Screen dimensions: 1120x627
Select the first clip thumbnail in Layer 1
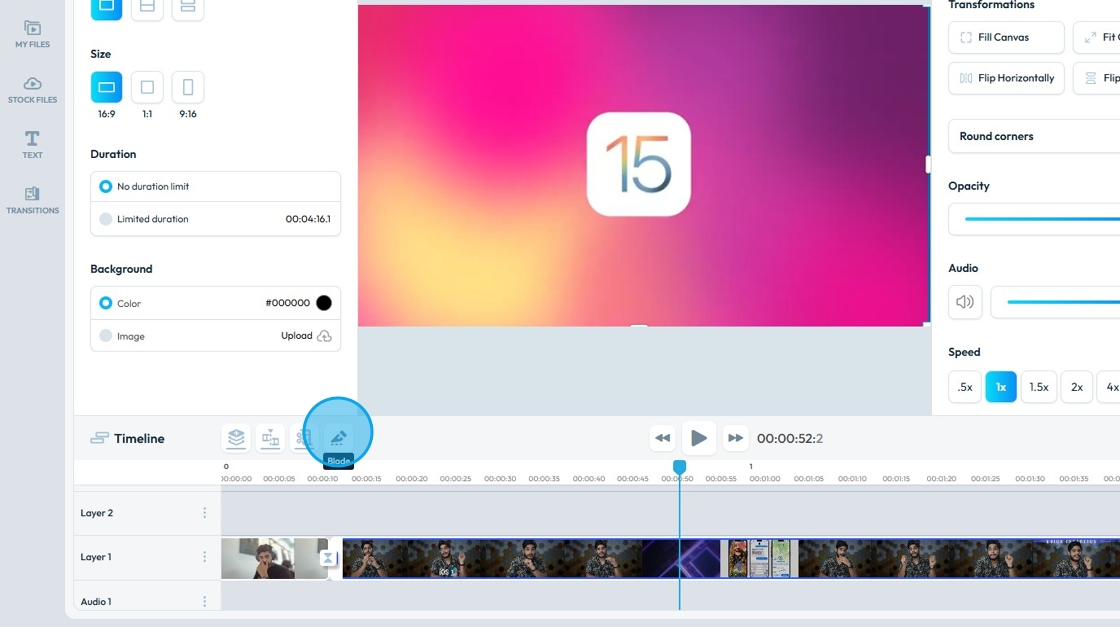click(x=274, y=558)
